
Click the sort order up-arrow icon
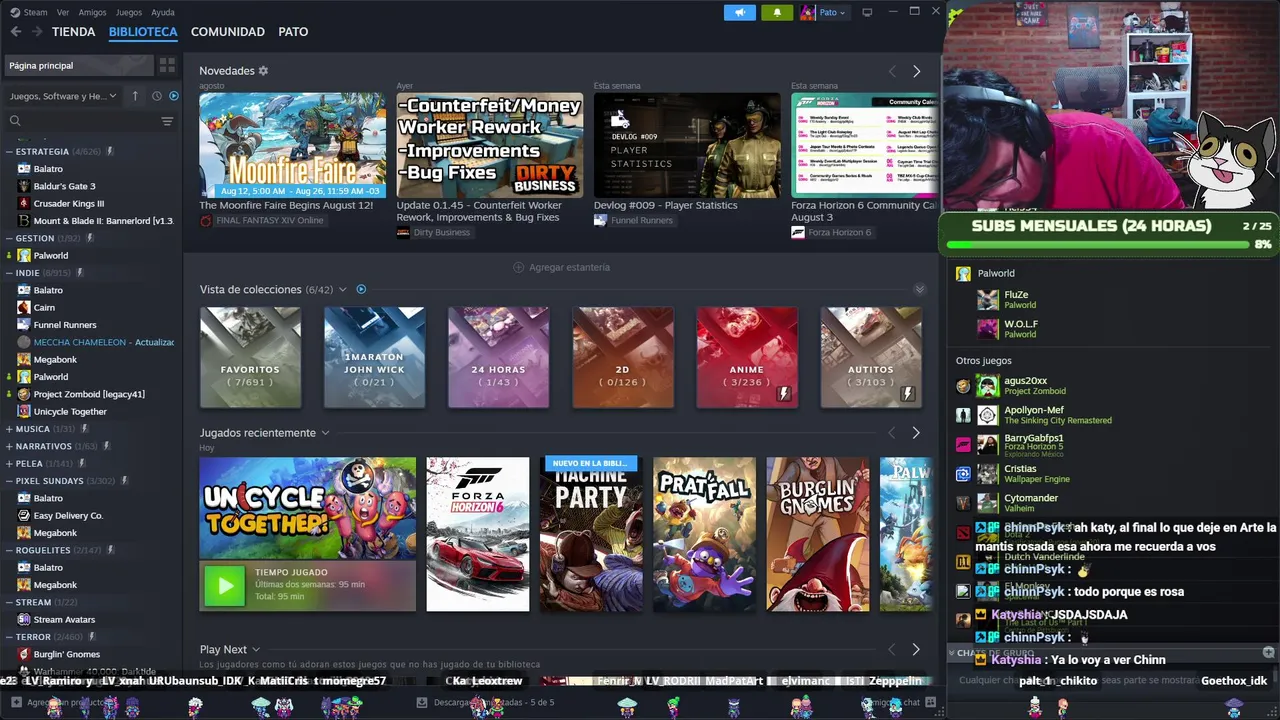(x=135, y=96)
